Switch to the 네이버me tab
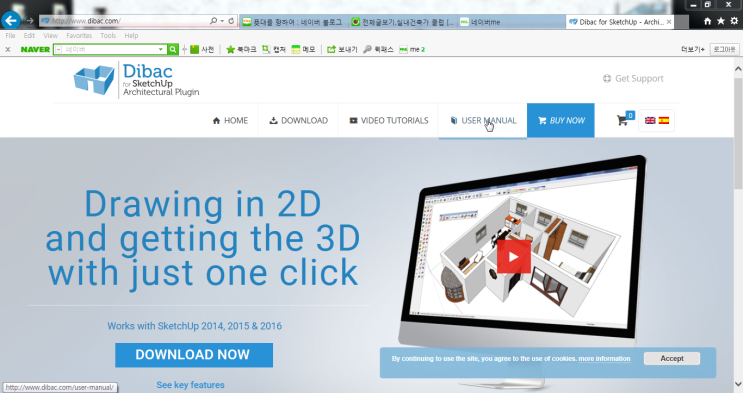Screen dimensions: 743x393 click(x=512, y=22)
